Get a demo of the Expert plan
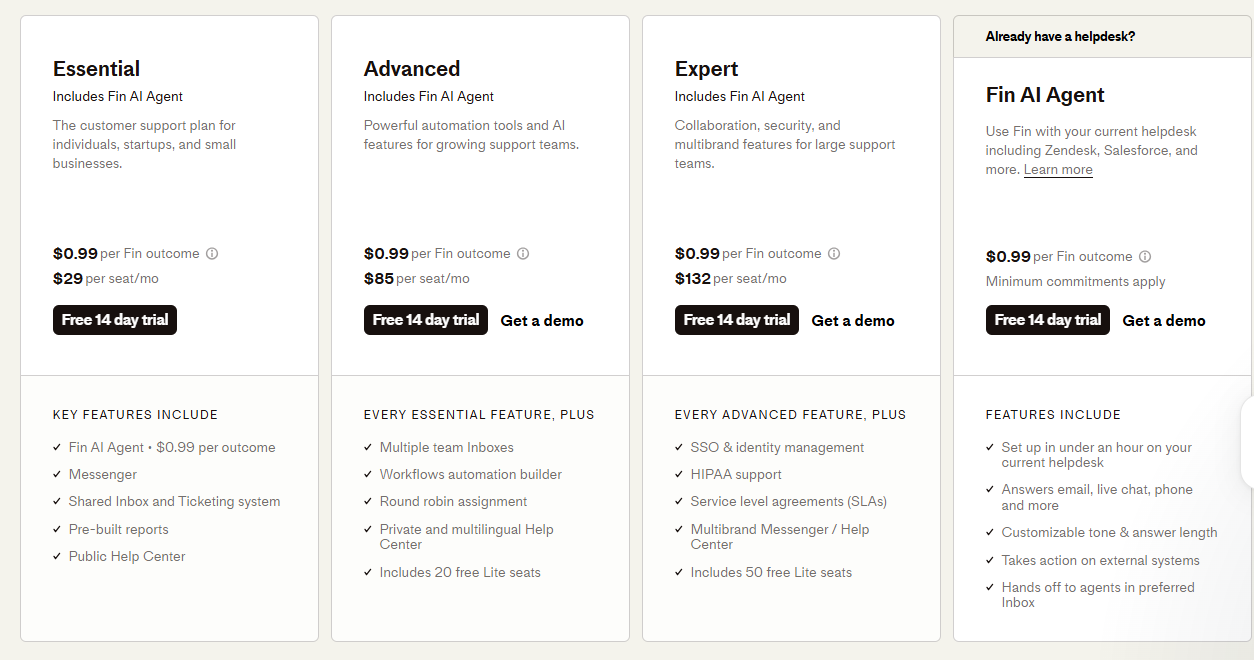1254x660 pixels. point(853,321)
